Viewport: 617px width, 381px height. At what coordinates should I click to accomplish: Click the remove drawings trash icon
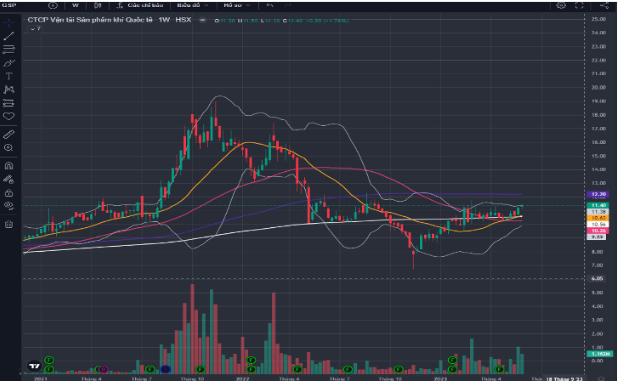pos(9,224)
